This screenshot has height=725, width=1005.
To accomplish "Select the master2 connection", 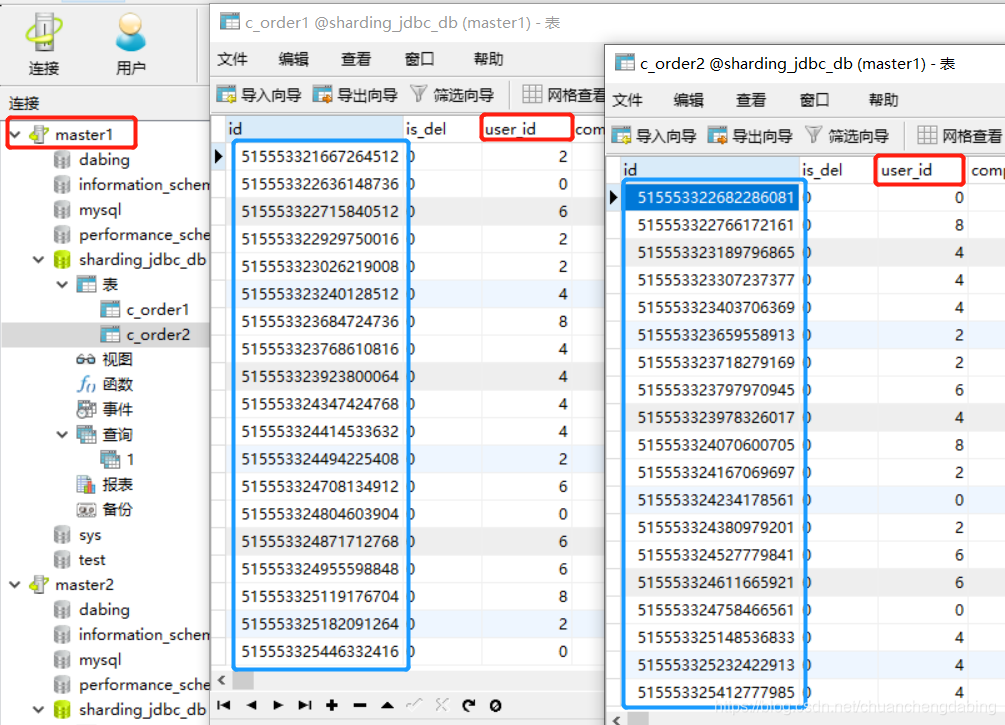I will 83,585.
